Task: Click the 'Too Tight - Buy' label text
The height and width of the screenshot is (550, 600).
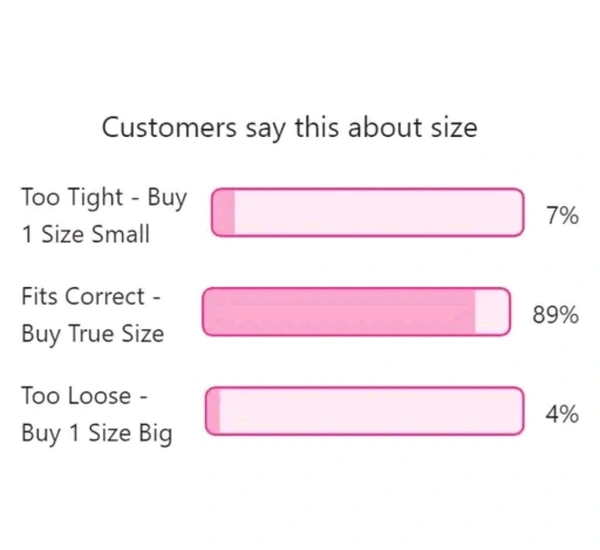Action: point(103,198)
